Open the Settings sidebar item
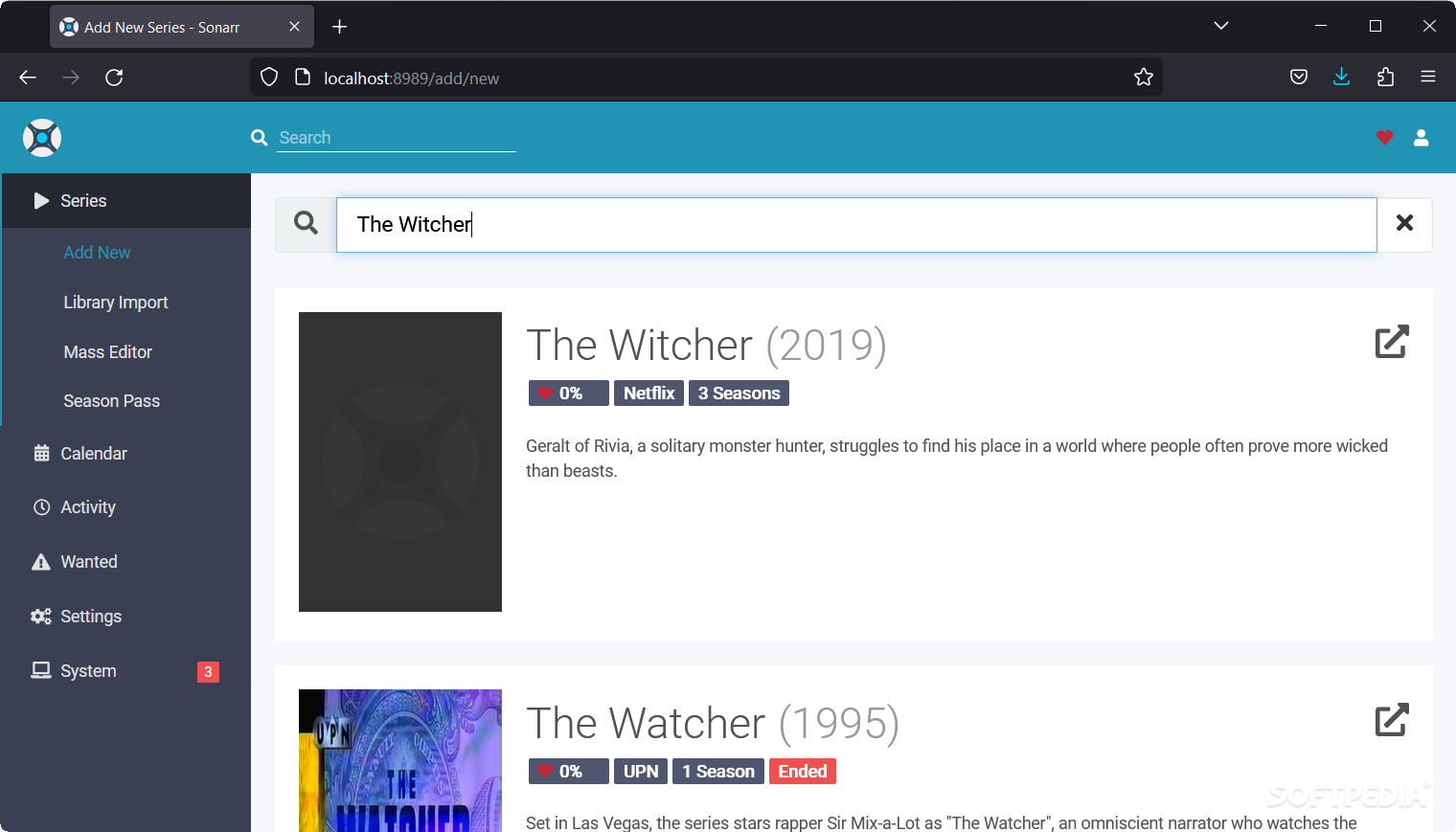This screenshot has height=832, width=1456. pos(126,617)
